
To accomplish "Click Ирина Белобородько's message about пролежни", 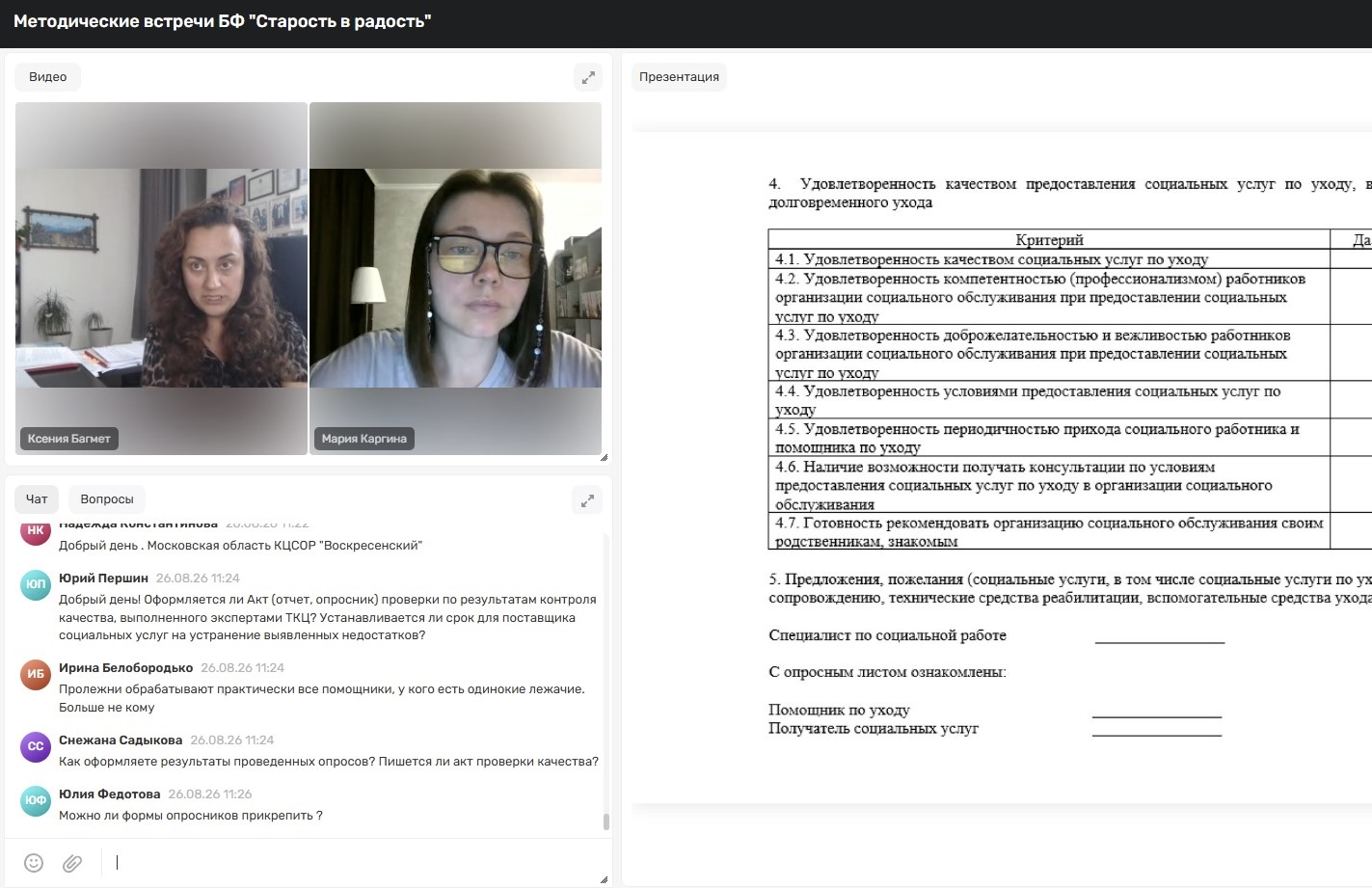I will point(322,698).
